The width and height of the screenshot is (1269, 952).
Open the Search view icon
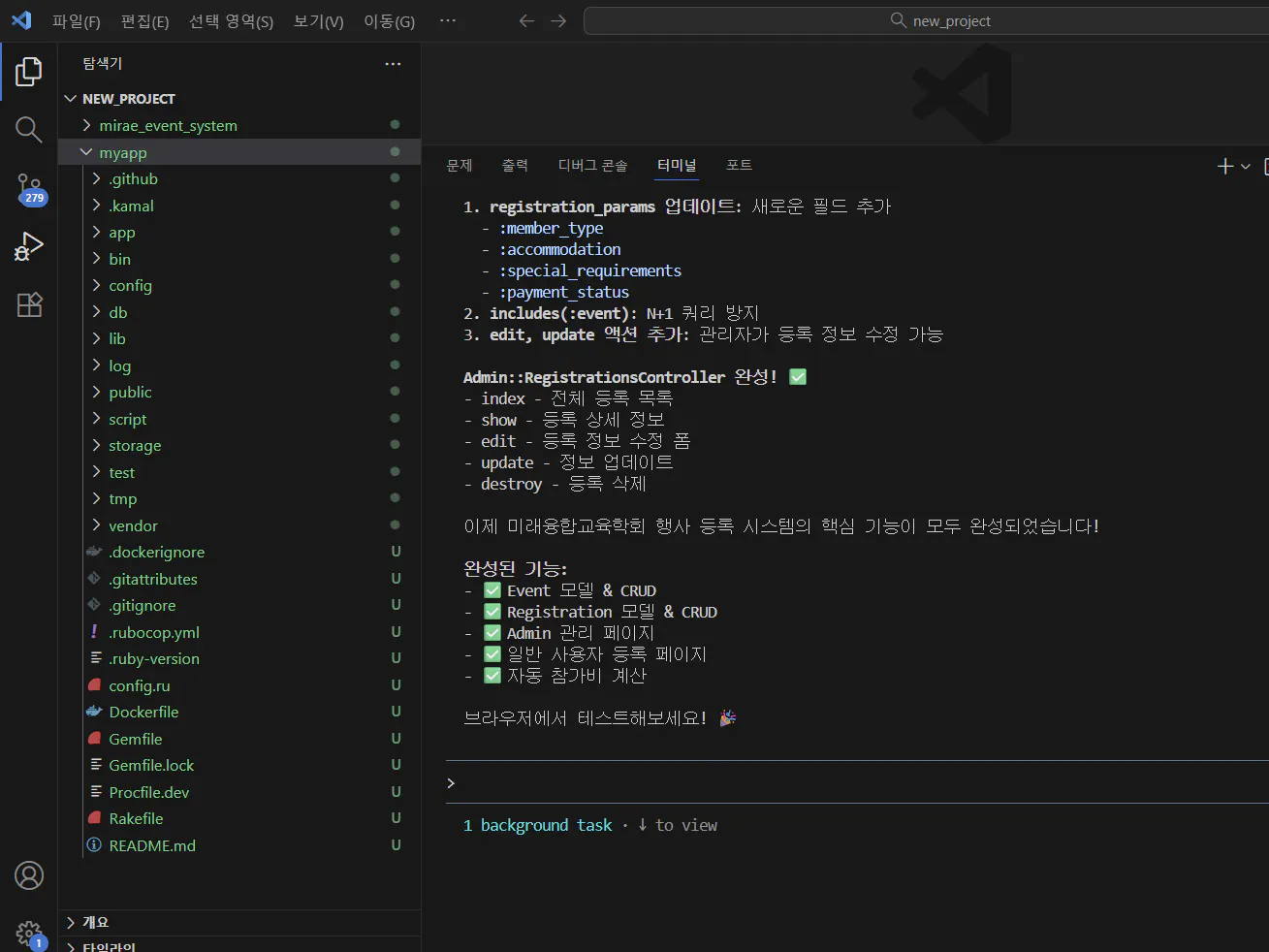click(29, 130)
